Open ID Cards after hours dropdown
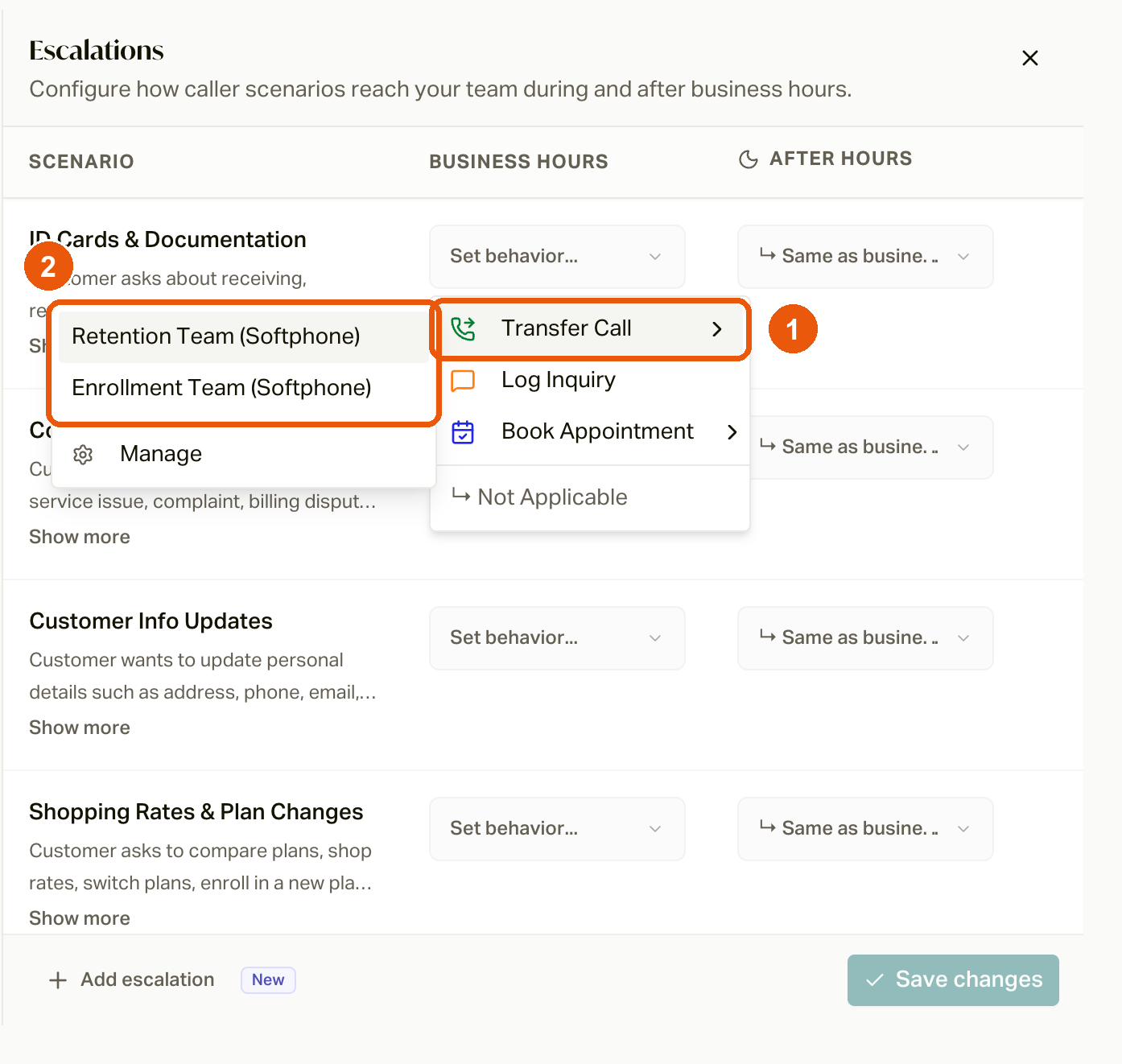This screenshot has width=1122, height=1064. coord(865,257)
